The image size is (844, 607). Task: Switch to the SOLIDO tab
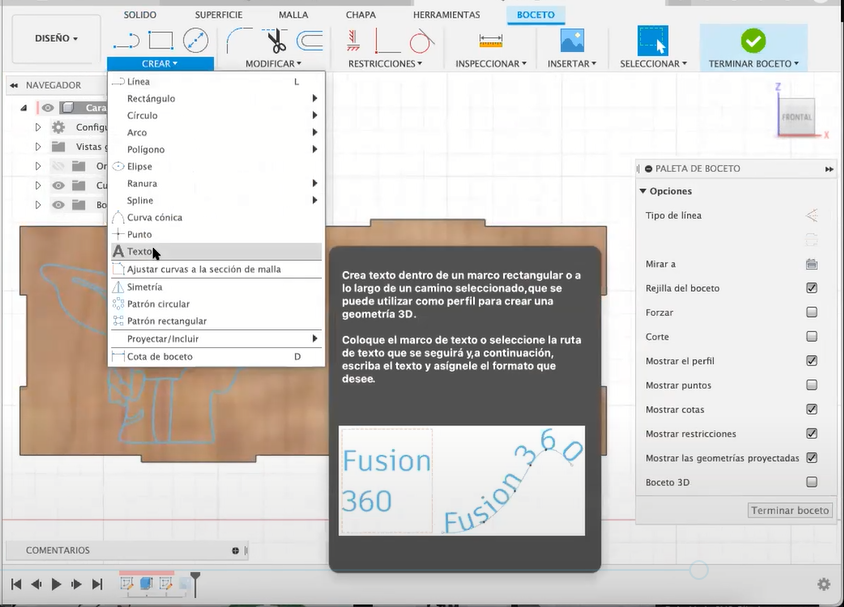pos(140,15)
